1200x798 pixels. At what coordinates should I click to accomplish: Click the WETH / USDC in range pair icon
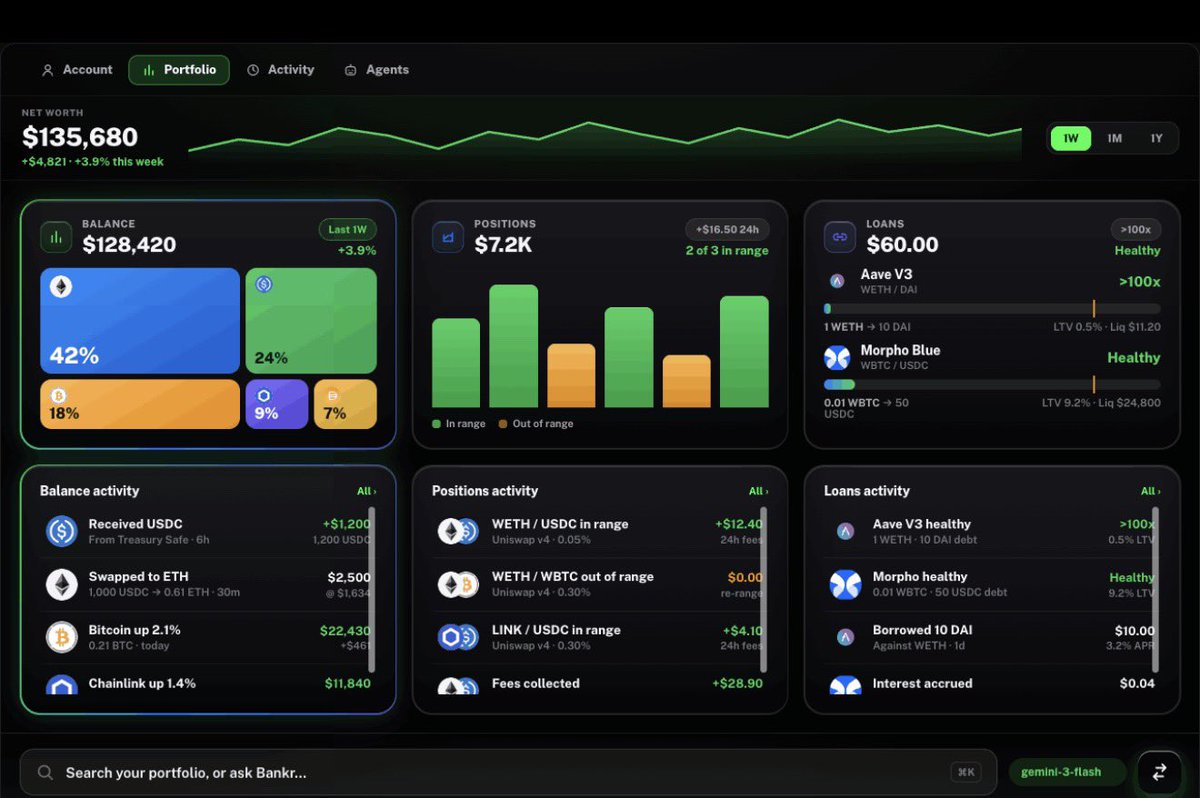coord(458,531)
